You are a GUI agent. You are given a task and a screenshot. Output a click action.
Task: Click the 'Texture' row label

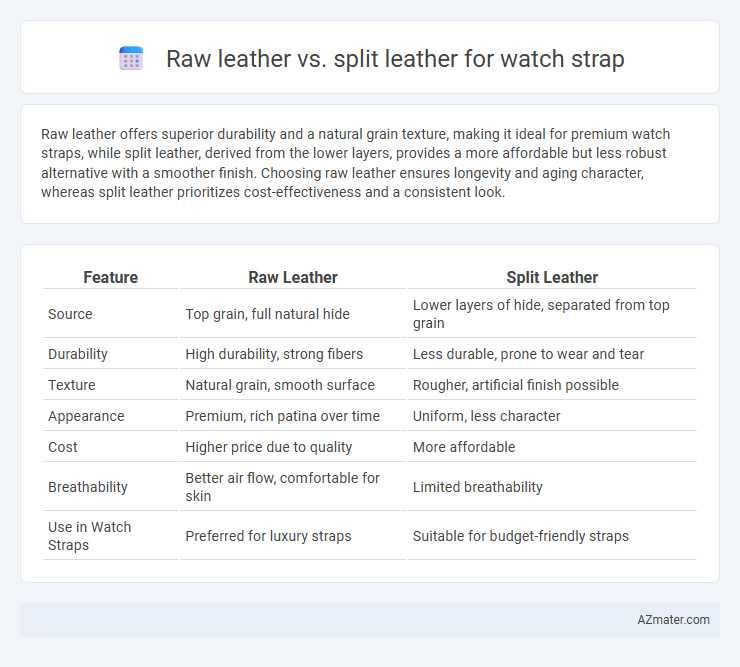tap(72, 385)
